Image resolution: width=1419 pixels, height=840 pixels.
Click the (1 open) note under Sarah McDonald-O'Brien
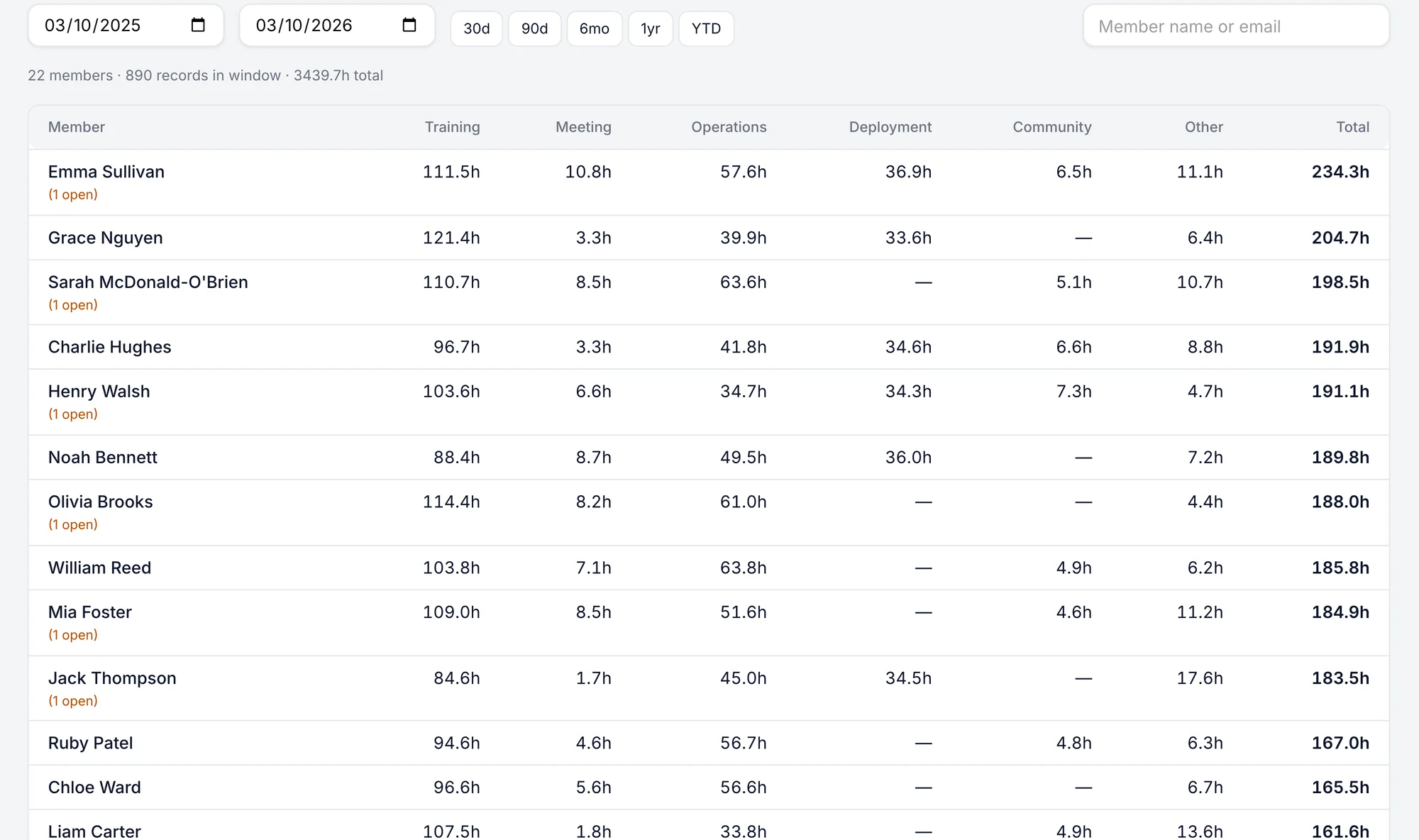73,305
